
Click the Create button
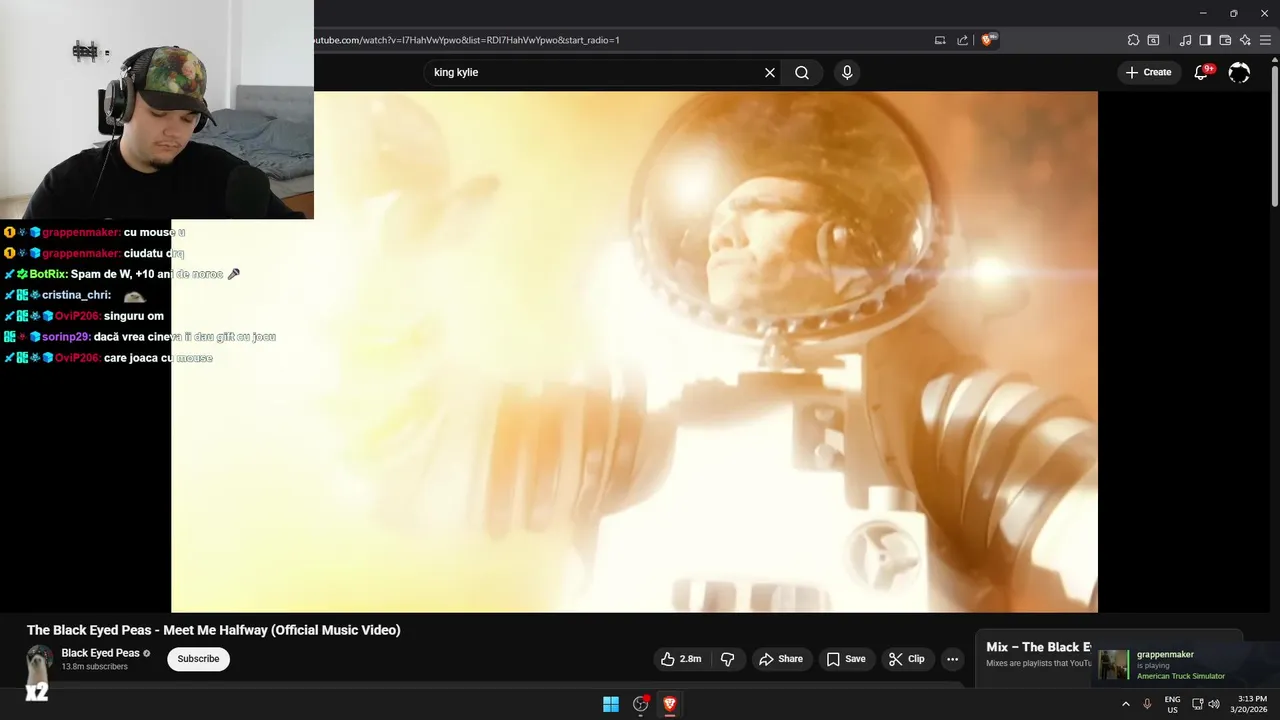tap(1148, 72)
